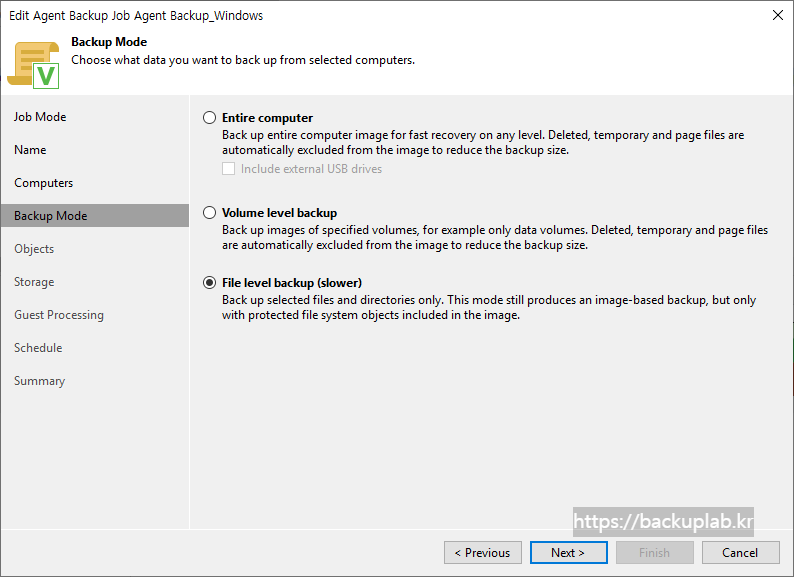Go to the Job Mode step
The height and width of the screenshot is (577, 794).
coord(40,117)
